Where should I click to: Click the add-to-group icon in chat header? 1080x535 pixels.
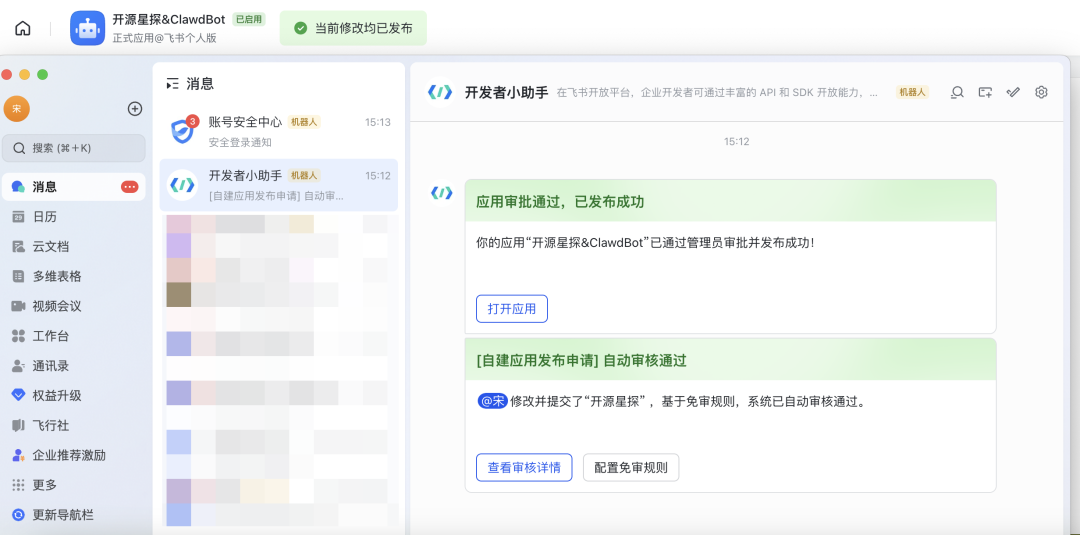(985, 92)
